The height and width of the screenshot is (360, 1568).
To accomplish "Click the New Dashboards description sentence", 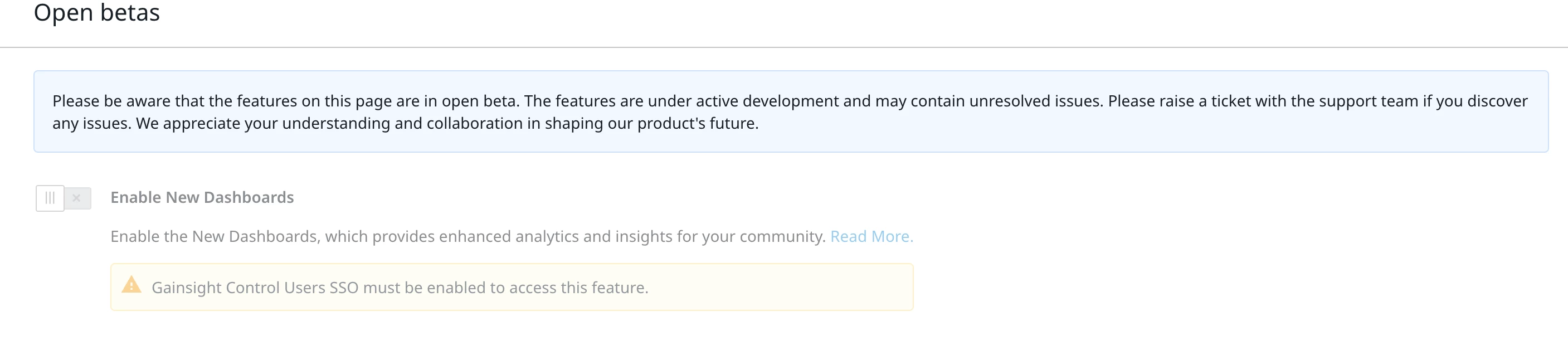I will [x=468, y=236].
